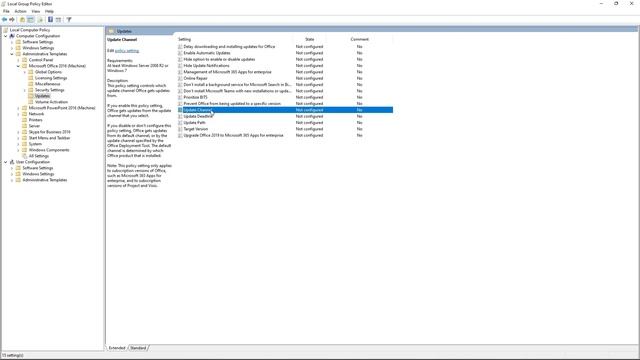
Task: Select the Network folder in the tree
Action: (x=36, y=114)
